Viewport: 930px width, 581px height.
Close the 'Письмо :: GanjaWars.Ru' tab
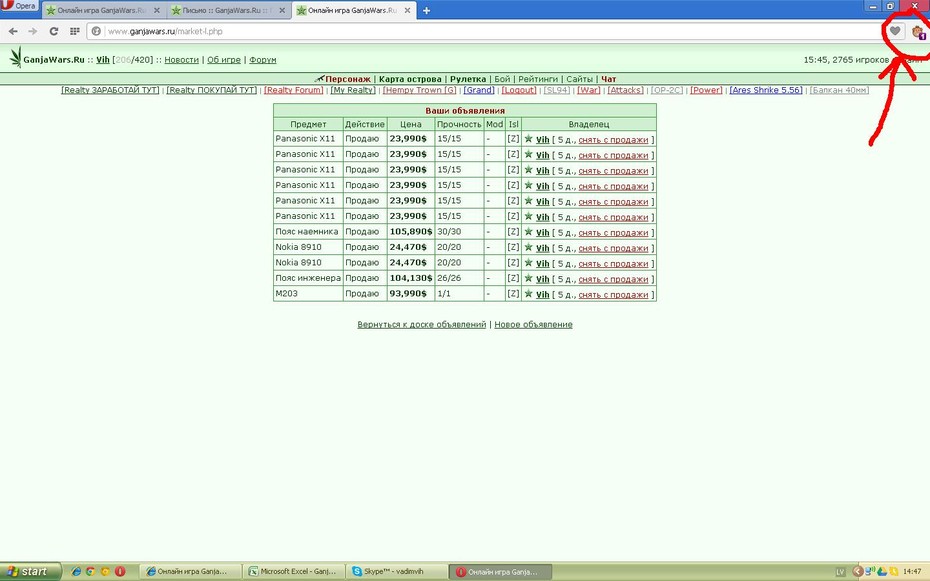pyautogui.click(x=282, y=11)
